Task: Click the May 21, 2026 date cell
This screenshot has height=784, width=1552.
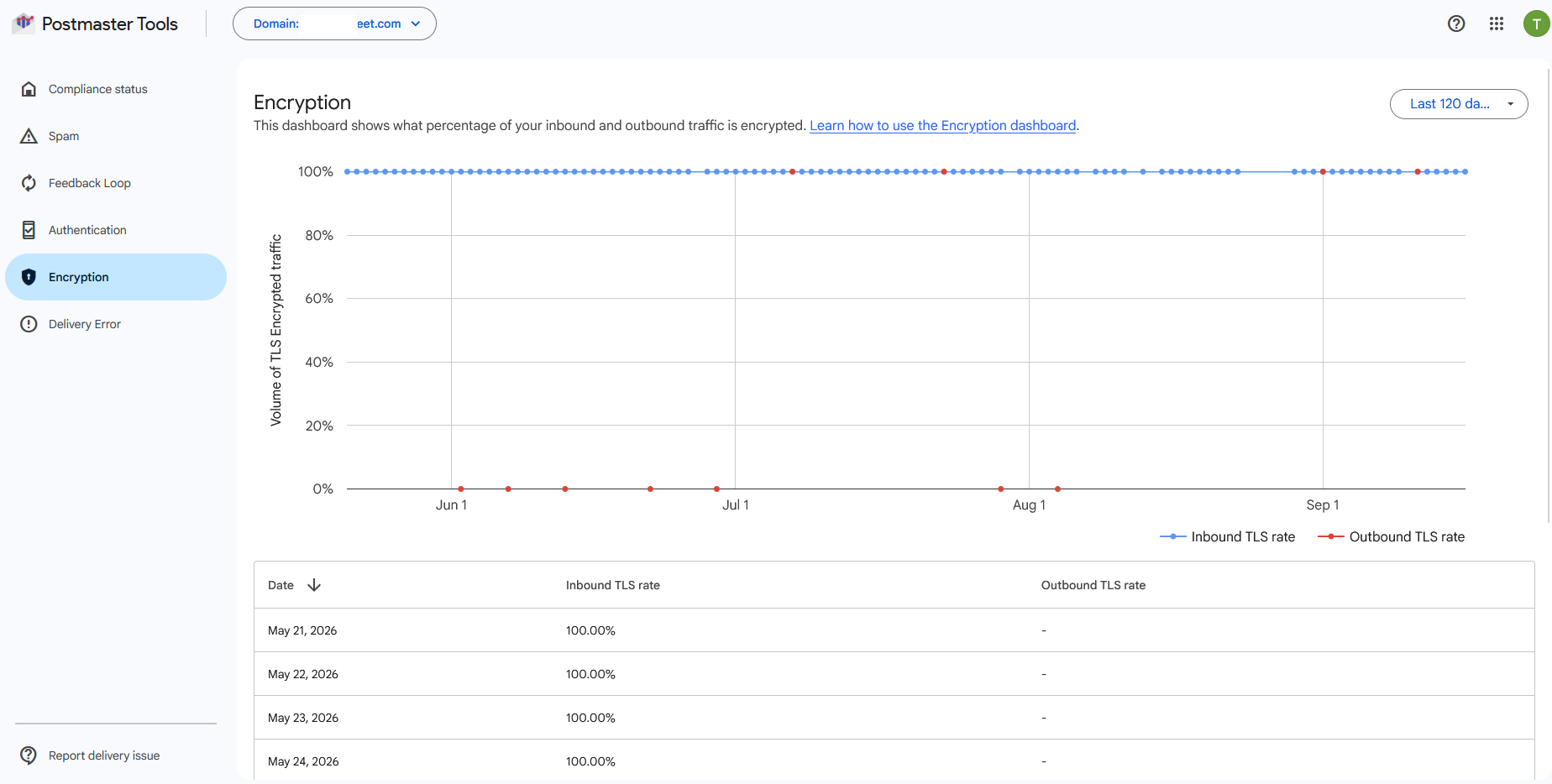Action: tap(302, 630)
